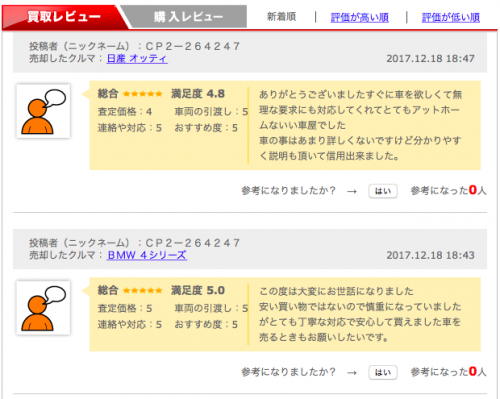Vote はい on the BMW 4シリーズ review
Viewport: 500px width, 399px height.
coord(383,372)
